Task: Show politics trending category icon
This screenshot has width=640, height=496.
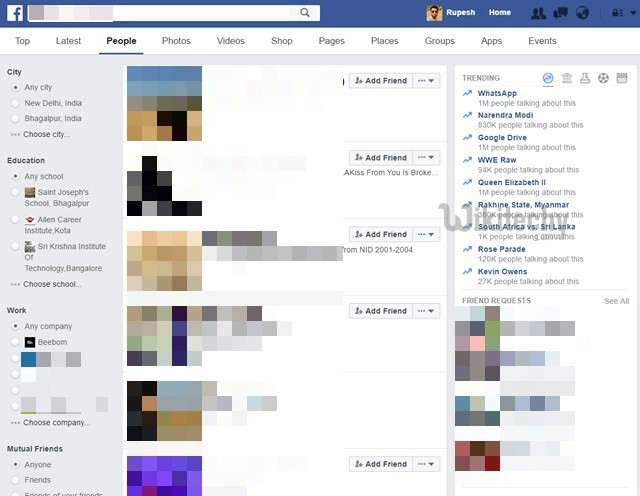Action: coord(567,78)
